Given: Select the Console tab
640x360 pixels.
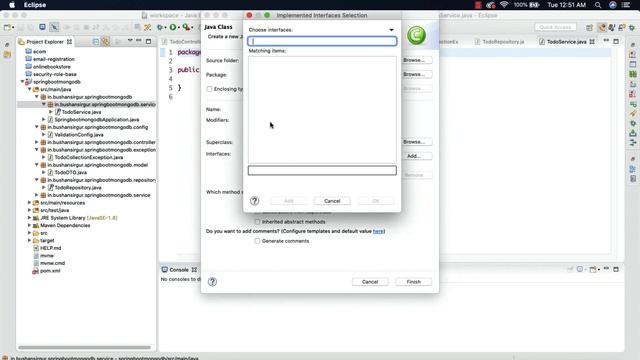Looking at the screenshot, I should (179, 270).
